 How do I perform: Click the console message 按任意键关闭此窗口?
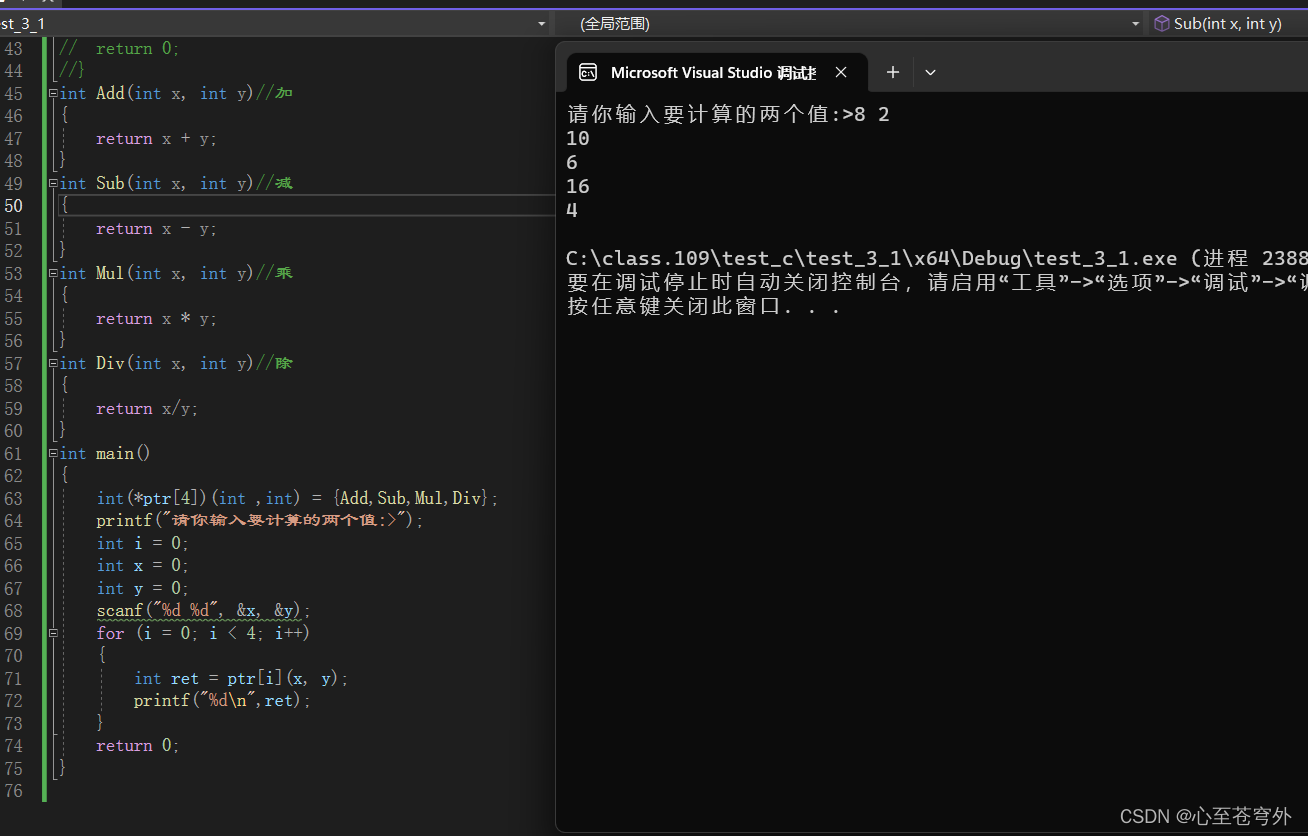[x=704, y=307]
